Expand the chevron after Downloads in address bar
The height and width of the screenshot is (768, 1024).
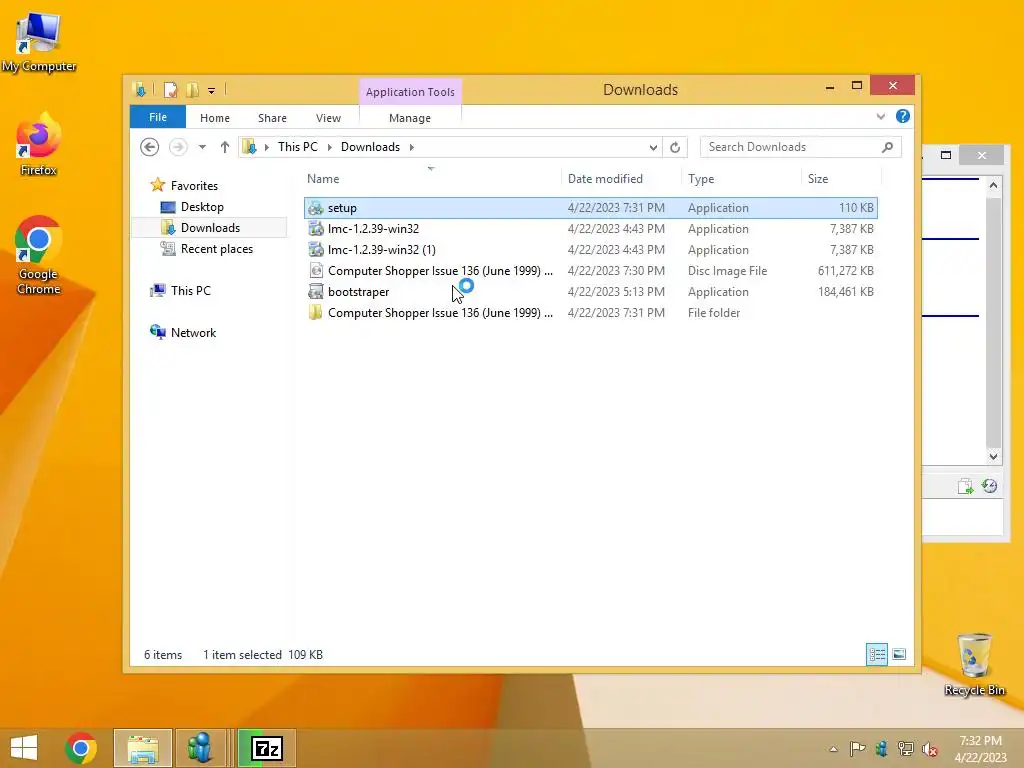(x=411, y=147)
